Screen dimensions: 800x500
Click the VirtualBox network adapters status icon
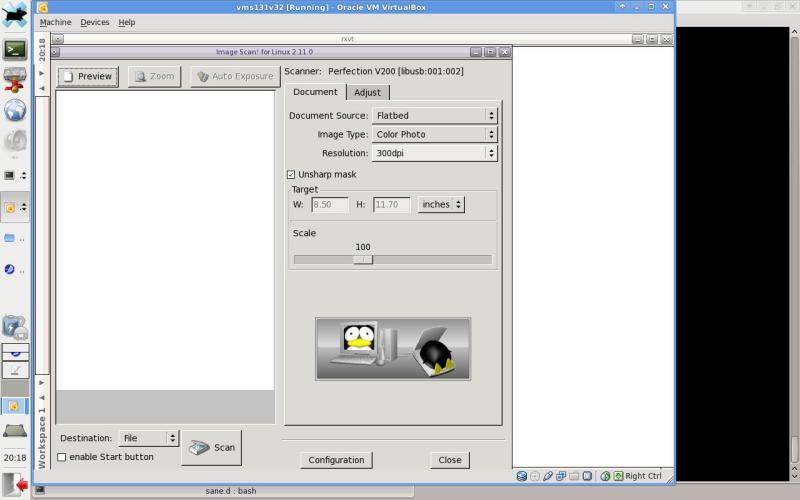pos(561,476)
